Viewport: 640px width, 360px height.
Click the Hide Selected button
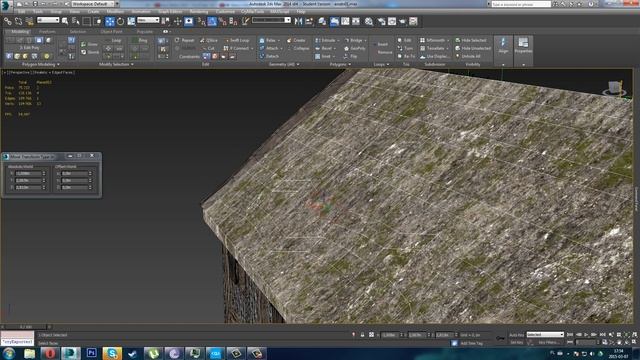(471, 40)
